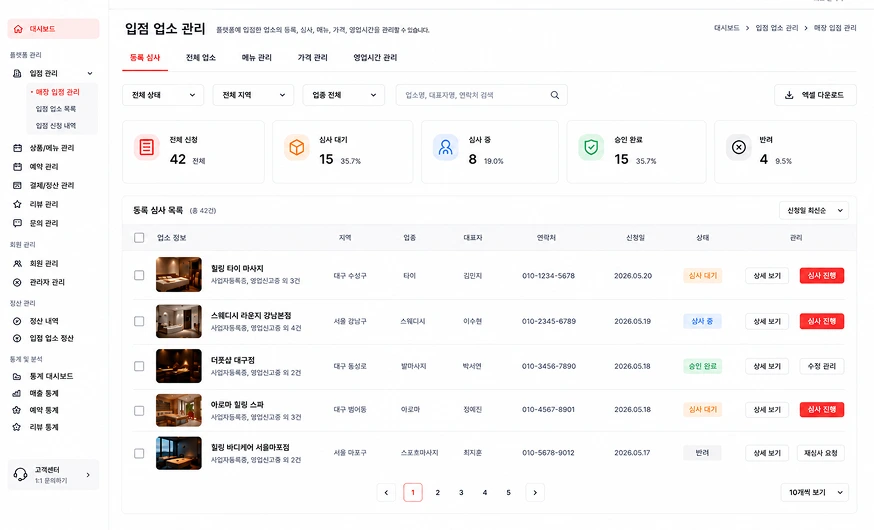Click the 입점 업소 정산 icon

click(17, 338)
